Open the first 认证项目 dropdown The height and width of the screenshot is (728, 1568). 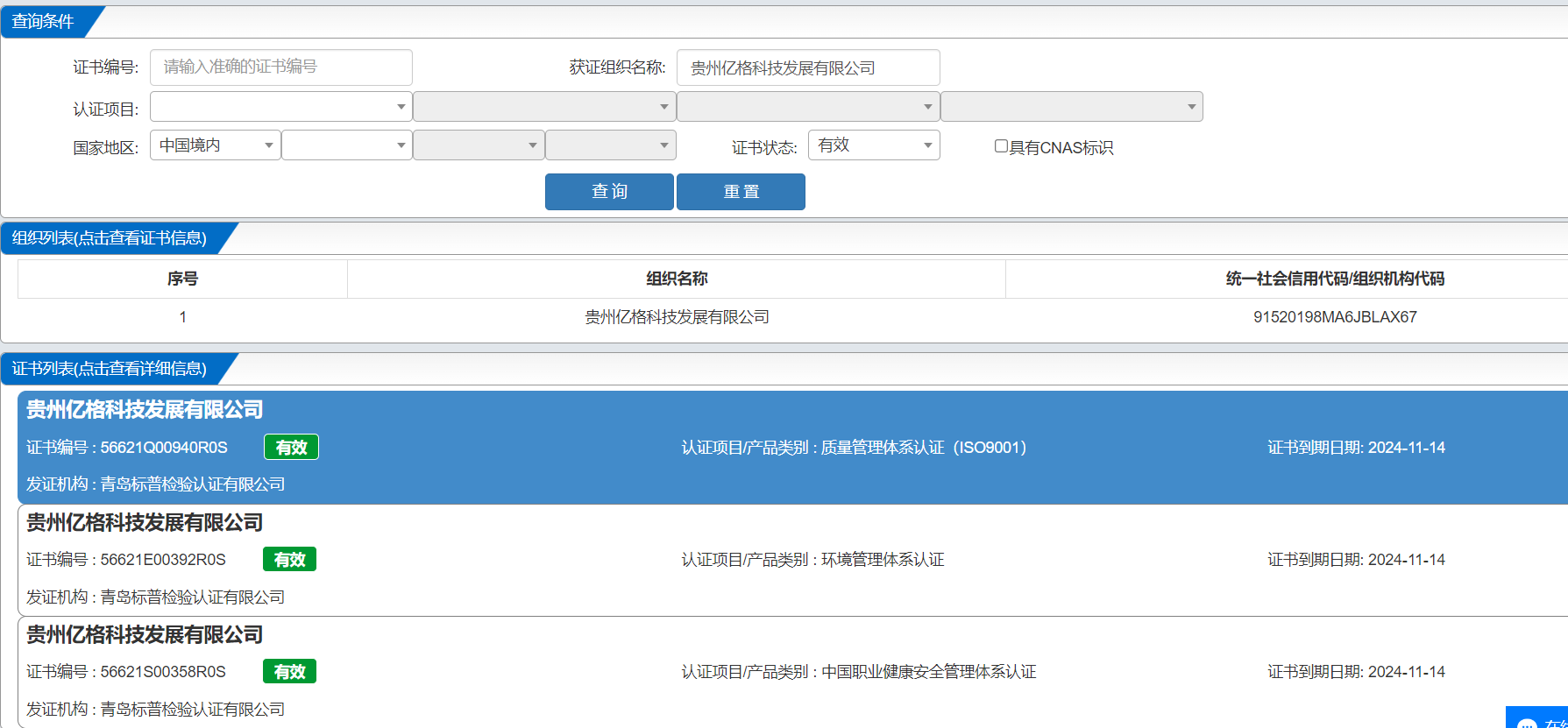coord(280,107)
